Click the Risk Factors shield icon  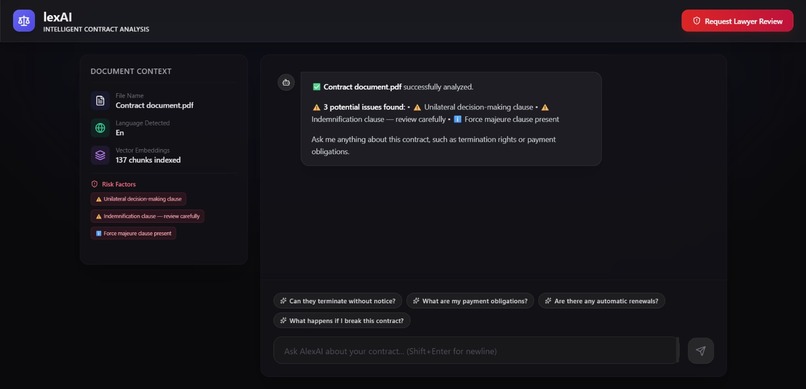pyautogui.click(x=94, y=184)
